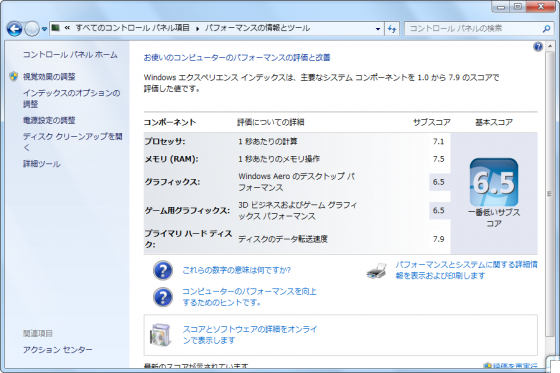Click the software box icon
Screen dimensions: 560x373
coord(161,335)
